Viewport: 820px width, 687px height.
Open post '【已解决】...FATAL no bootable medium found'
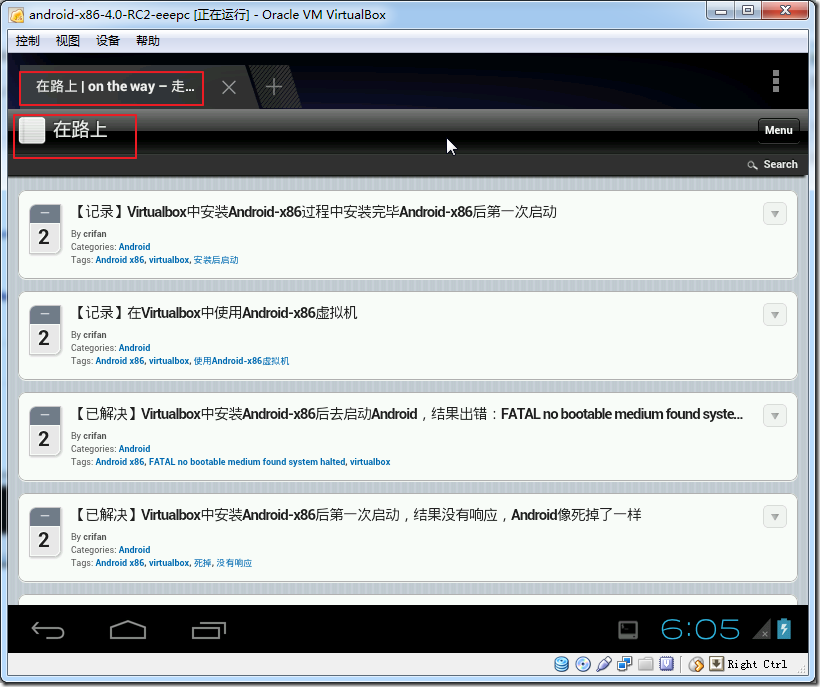click(x=406, y=414)
